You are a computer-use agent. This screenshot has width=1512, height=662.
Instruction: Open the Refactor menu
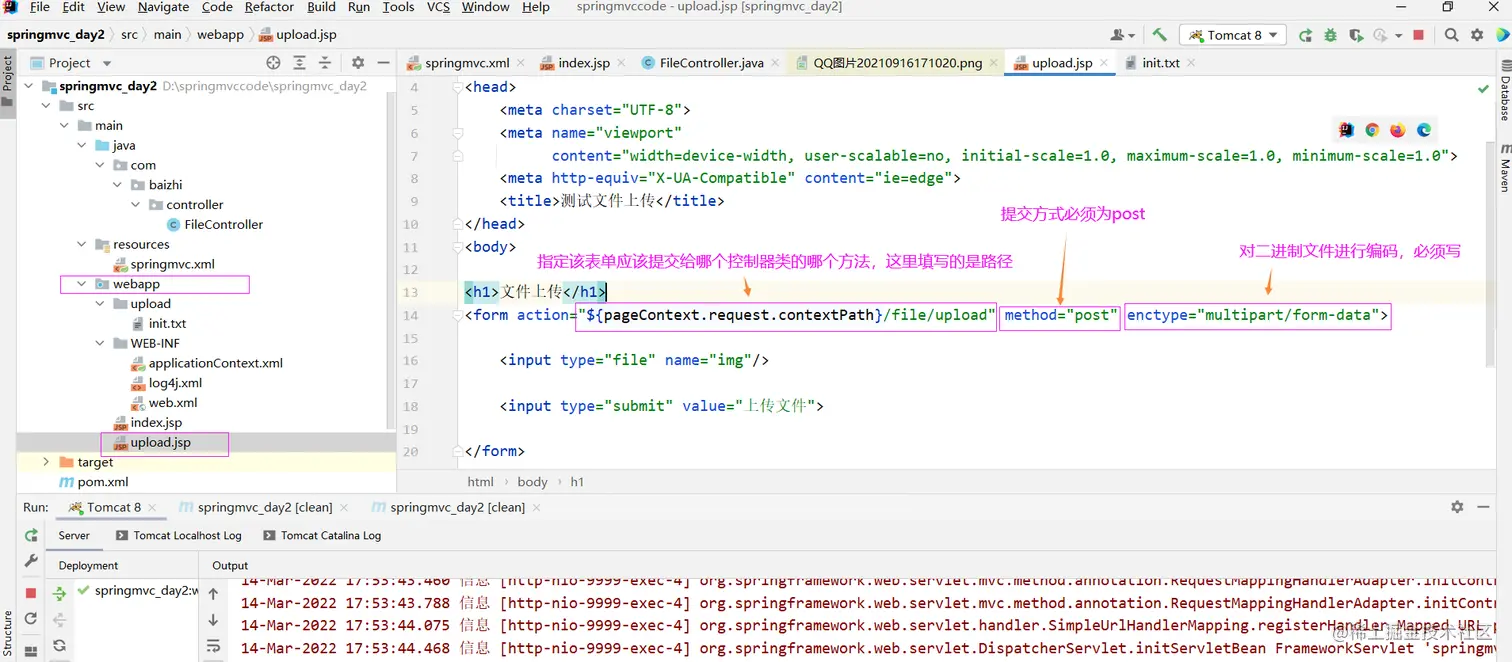[x=269, y=7]
